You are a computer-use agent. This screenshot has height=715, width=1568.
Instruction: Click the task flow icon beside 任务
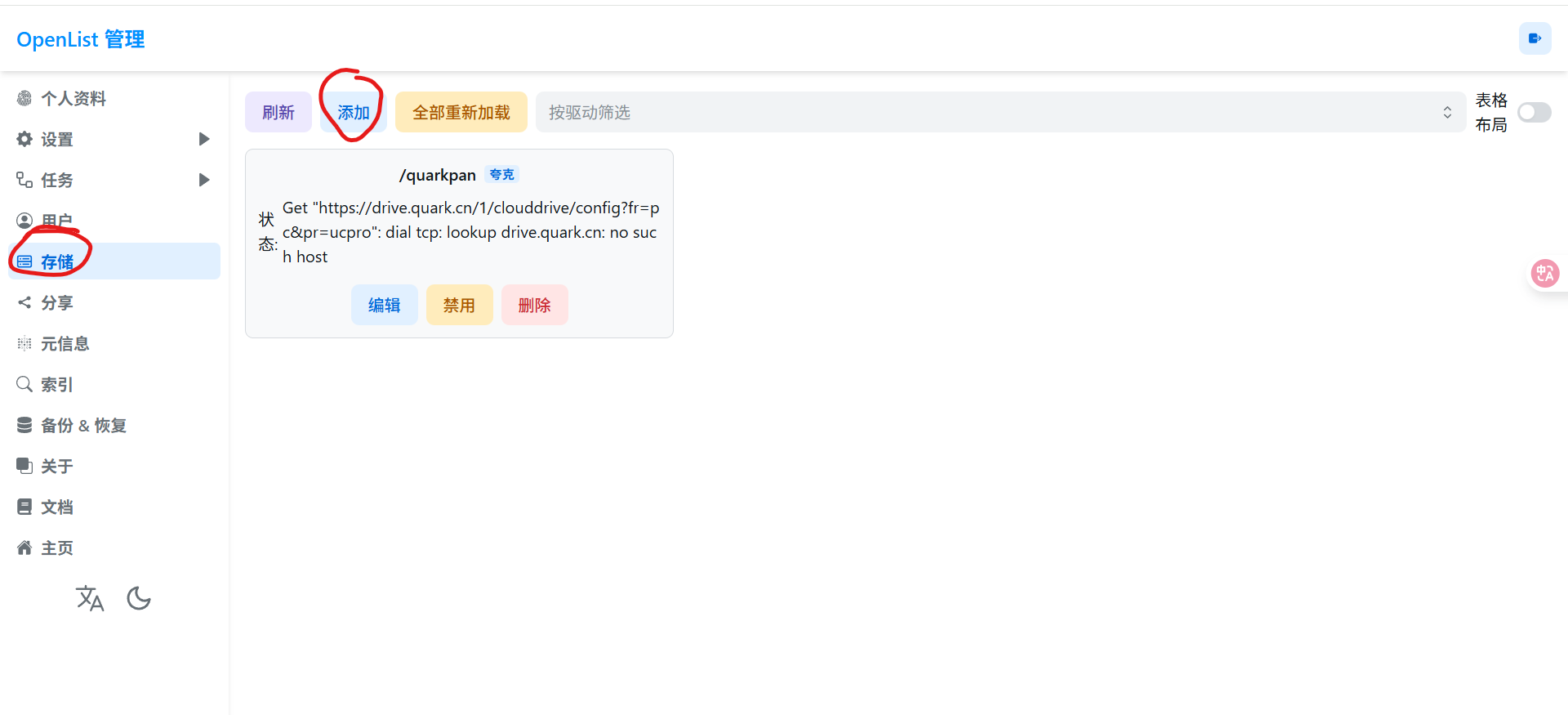pos(24,180)
